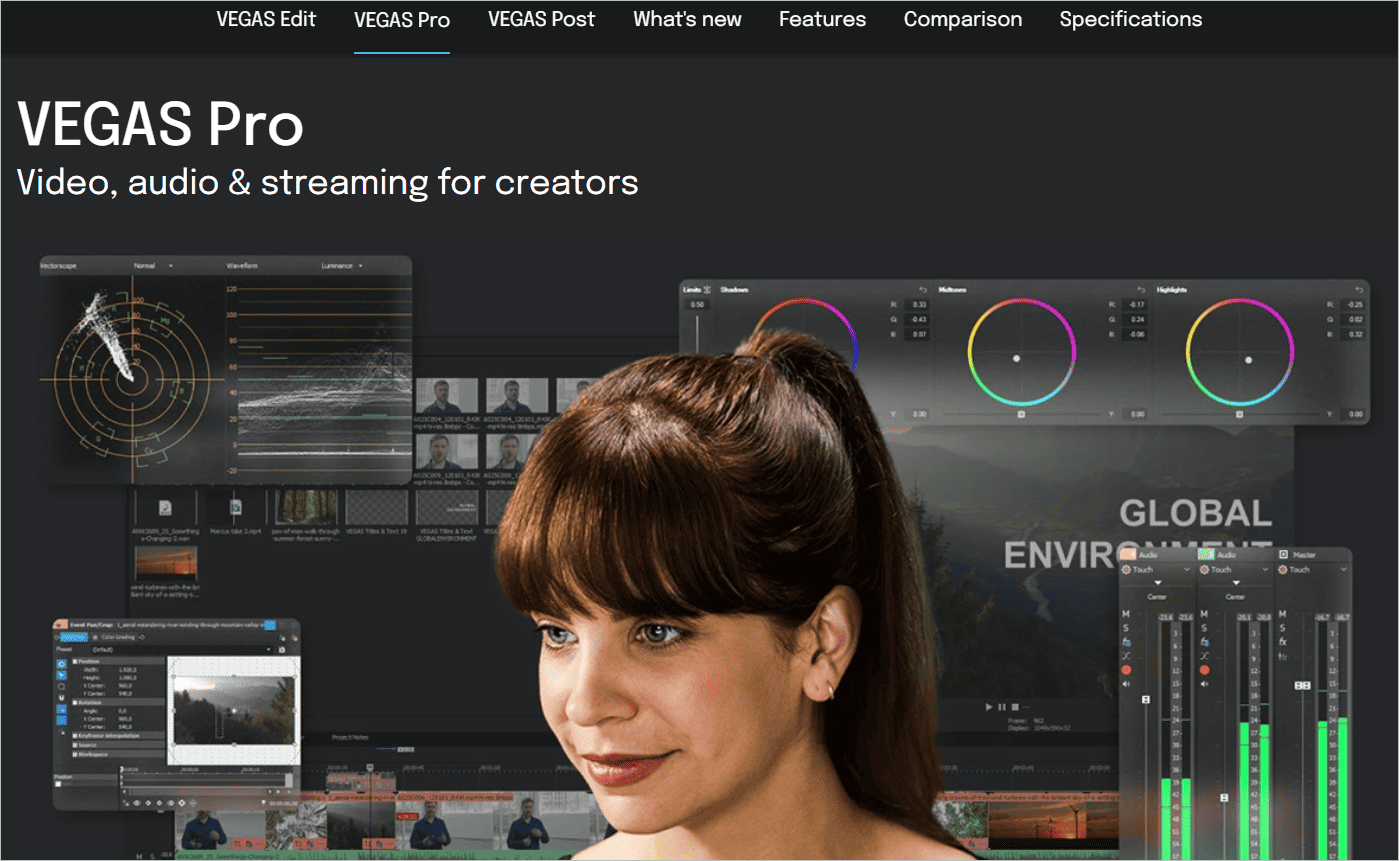Open the Vectorscope Normal dropdown
The image size is (1399, 861).
tap(171, 266)
